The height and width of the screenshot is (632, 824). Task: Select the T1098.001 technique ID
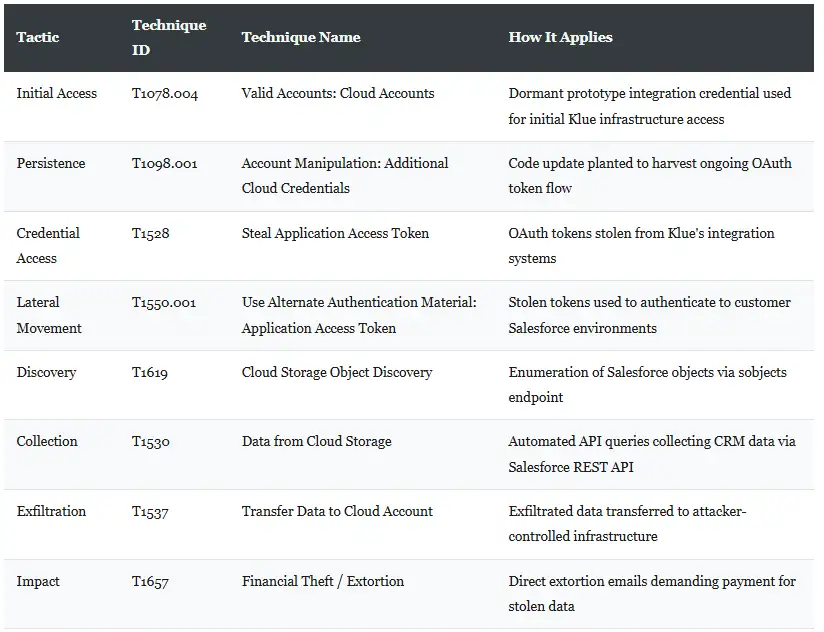tap(164, 163)
